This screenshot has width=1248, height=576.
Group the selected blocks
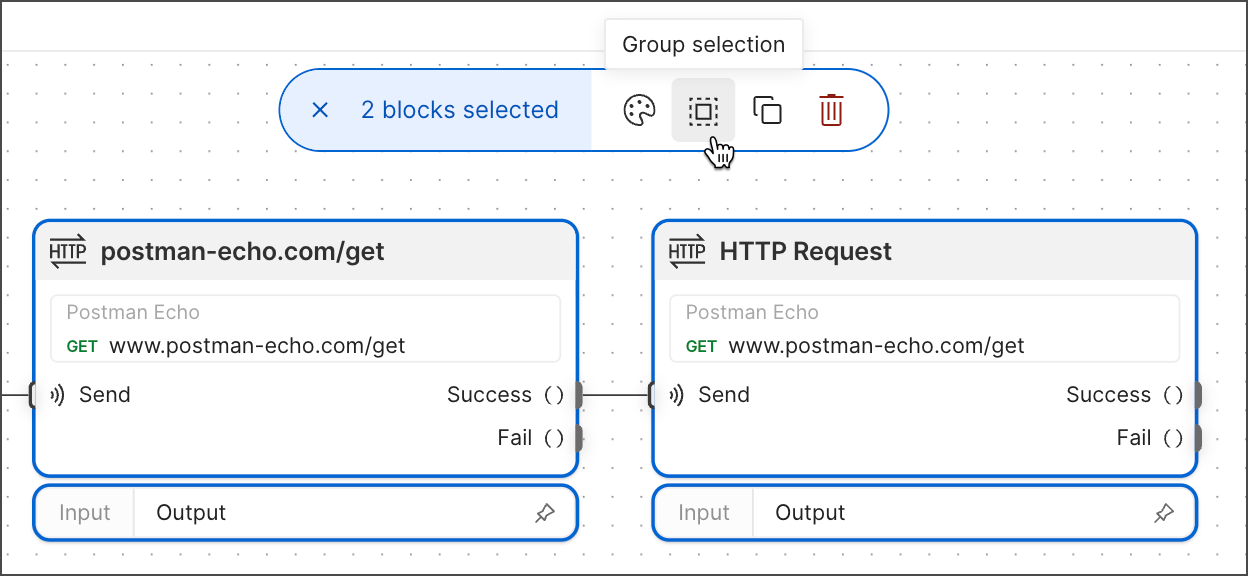(703, 110)
